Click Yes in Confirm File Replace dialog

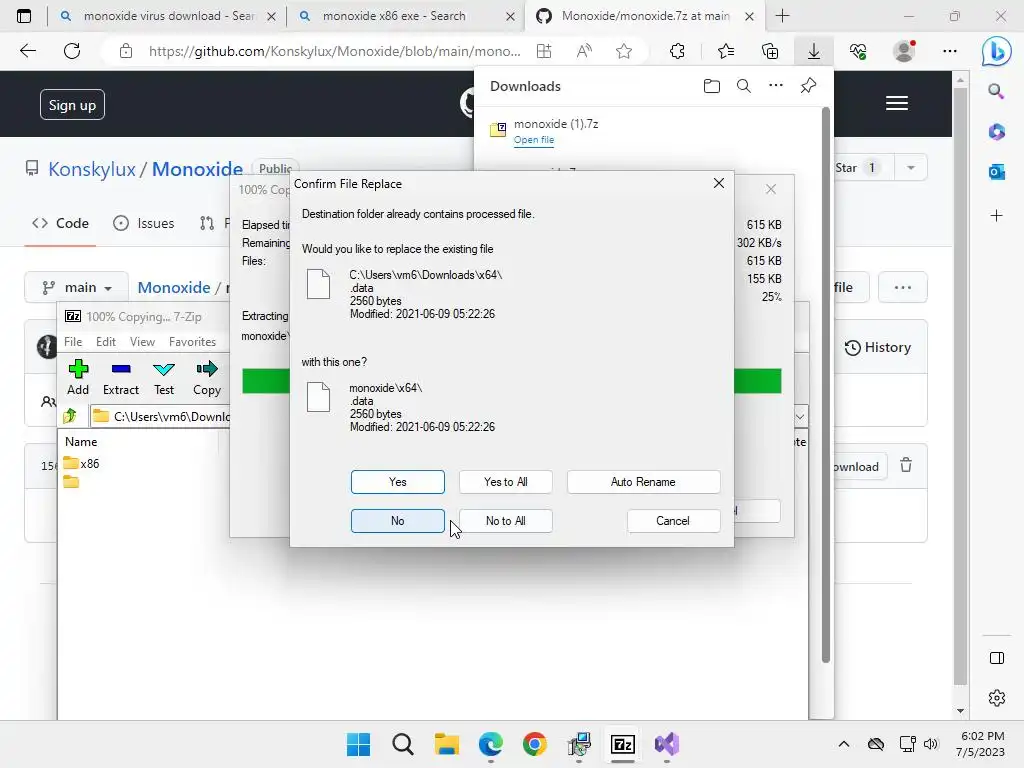tap(397, 482)
